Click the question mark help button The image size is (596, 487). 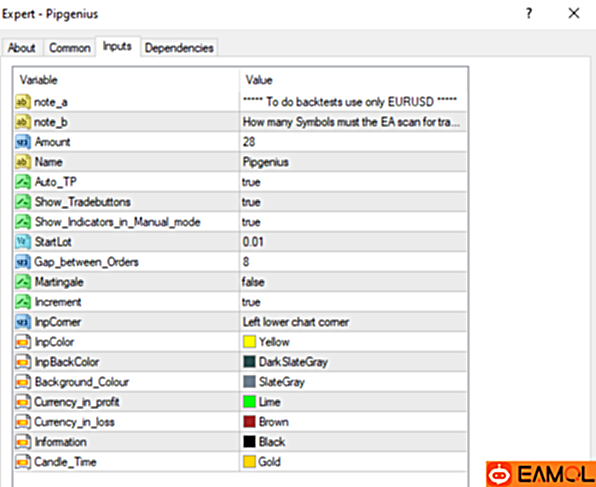click(x=529, y=14)
